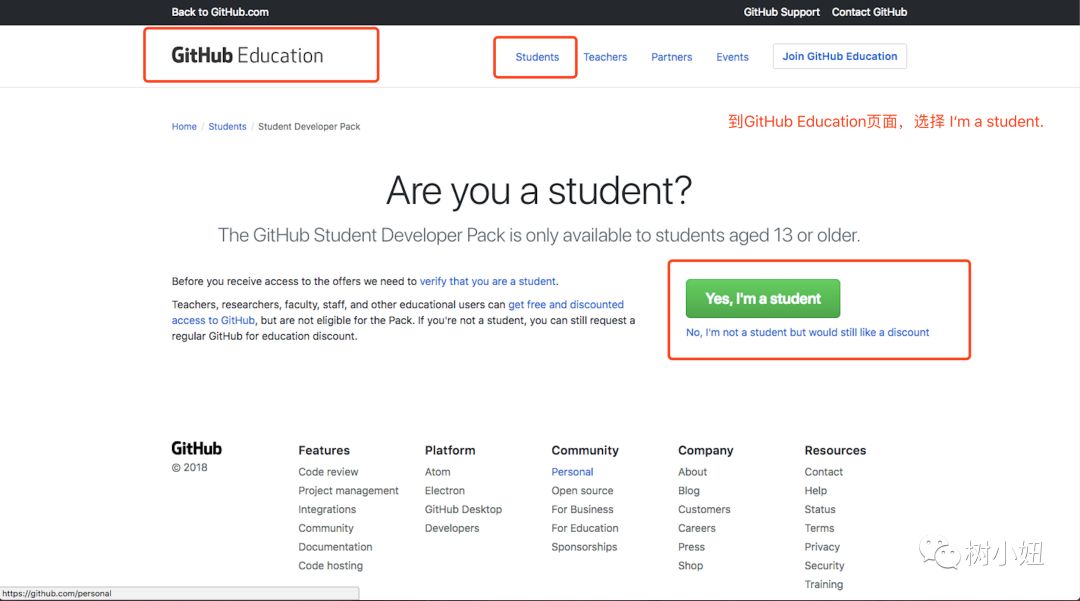
Task: Open the Events nav tab
Action: click(x=732, y=57)
